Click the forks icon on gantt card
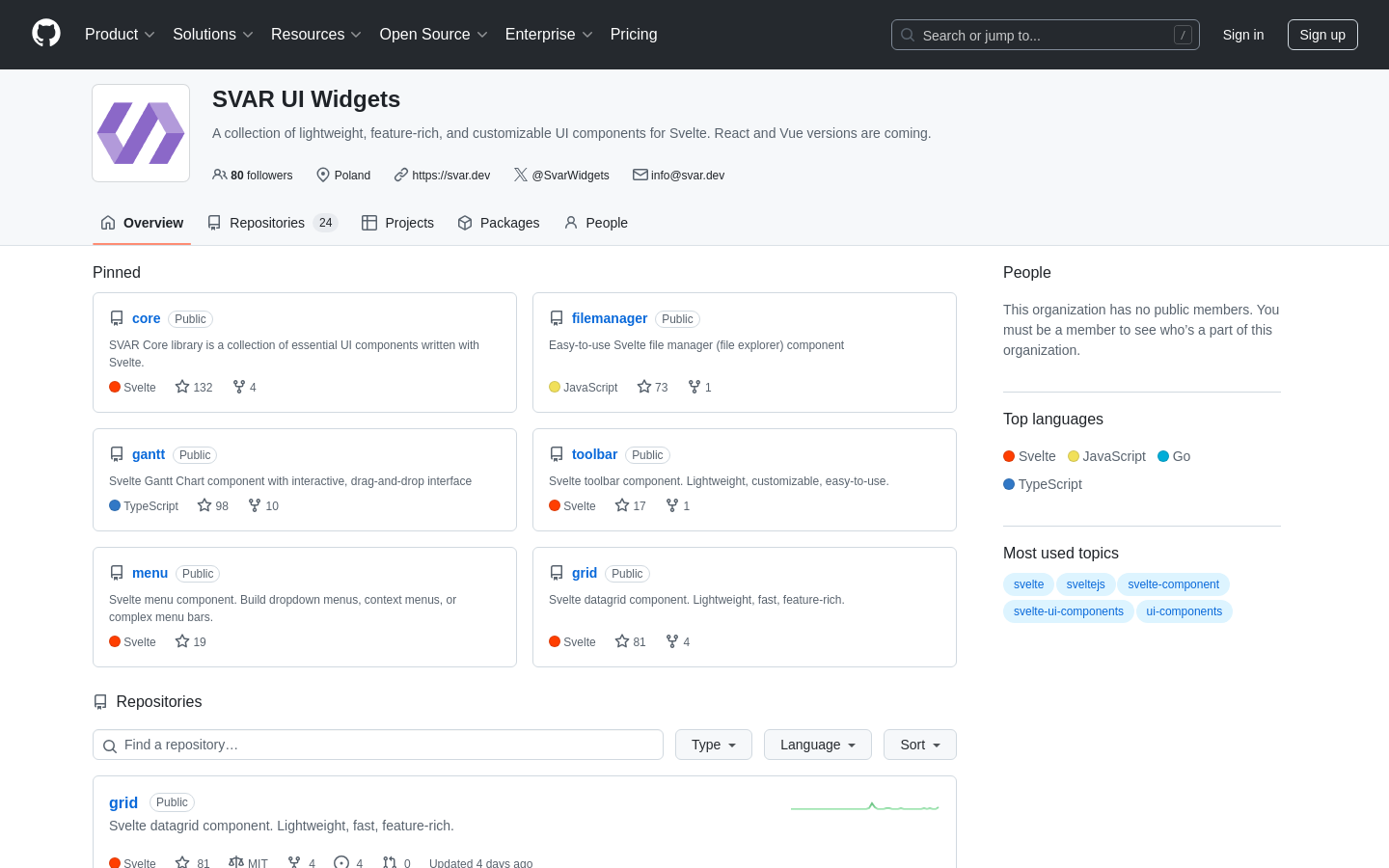1389x868 pixels. click(255, 505)
